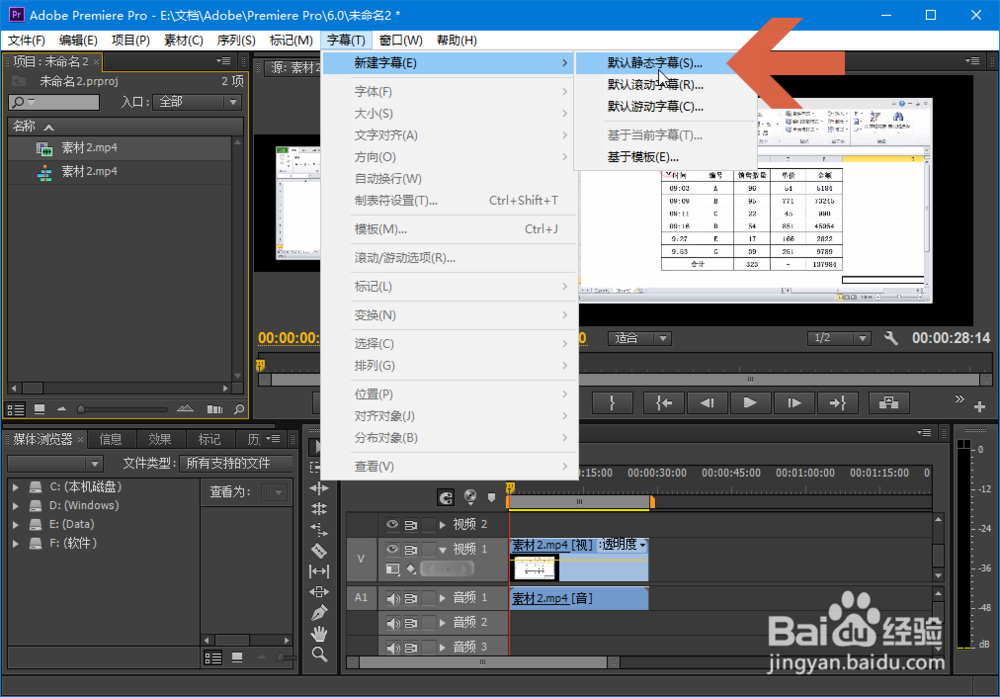Click the export frame camera button

pyautogui.click(x=888, y=403)
